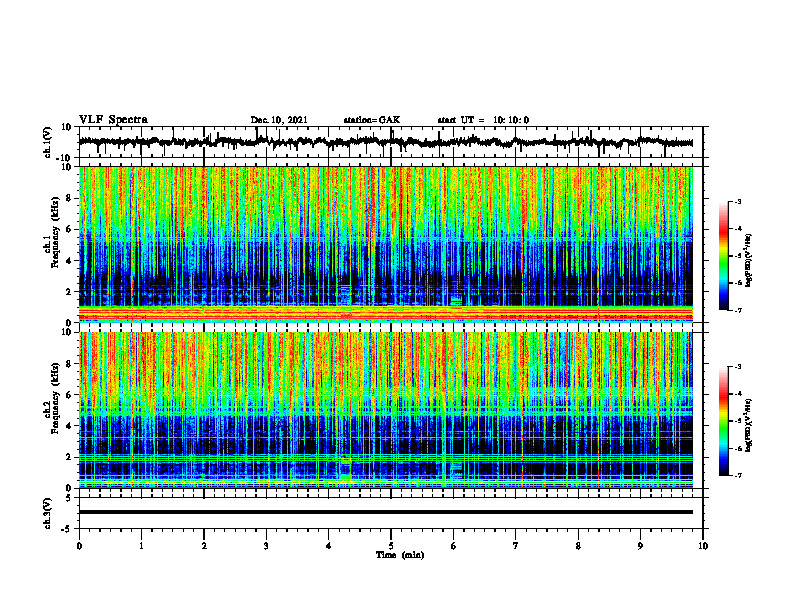Click the -3 value atop ch.2 colorbar
The image size is (792, 612).
[738, 367]
